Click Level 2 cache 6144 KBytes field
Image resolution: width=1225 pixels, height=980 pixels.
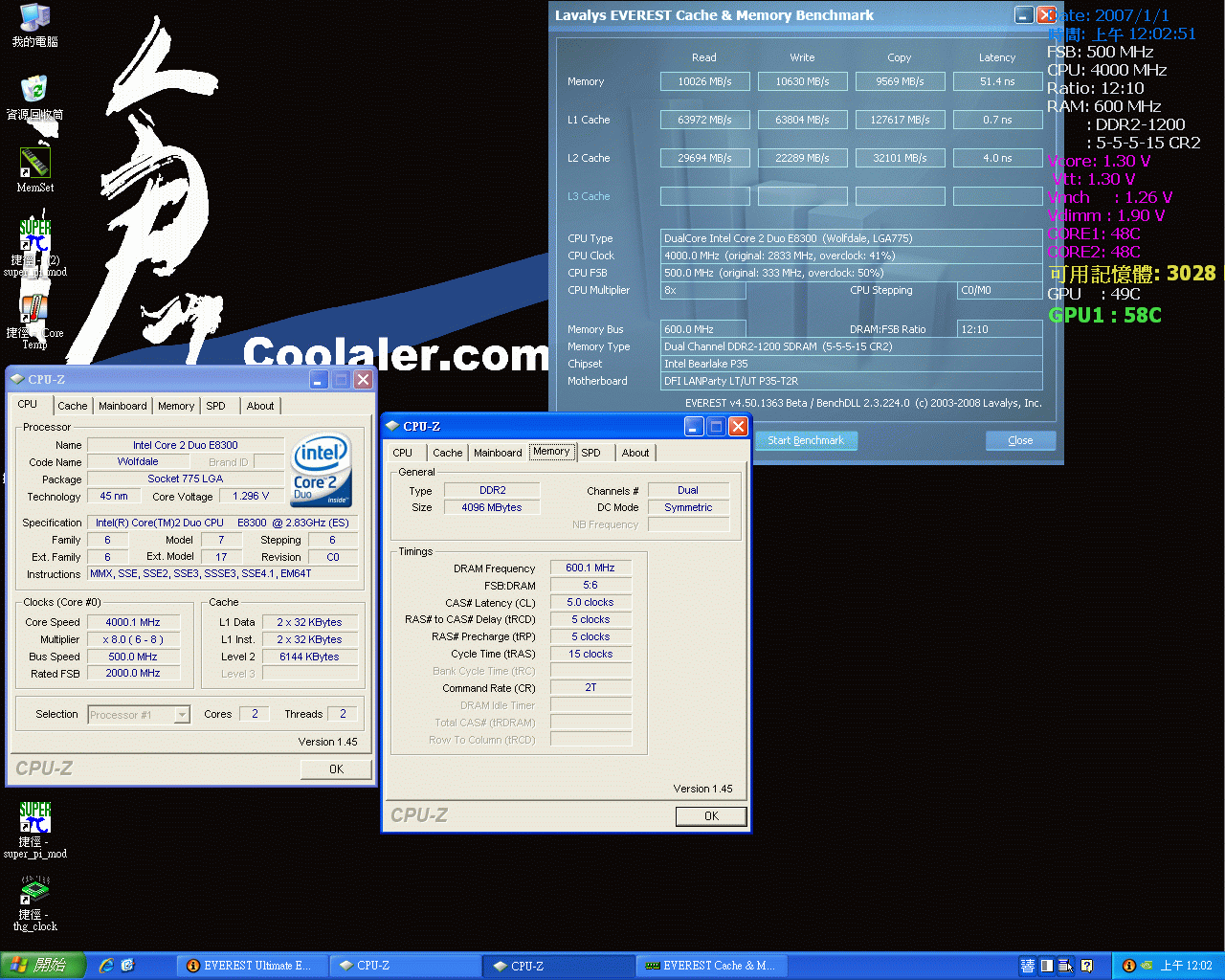pyautogui.click(x=309, y=657)
